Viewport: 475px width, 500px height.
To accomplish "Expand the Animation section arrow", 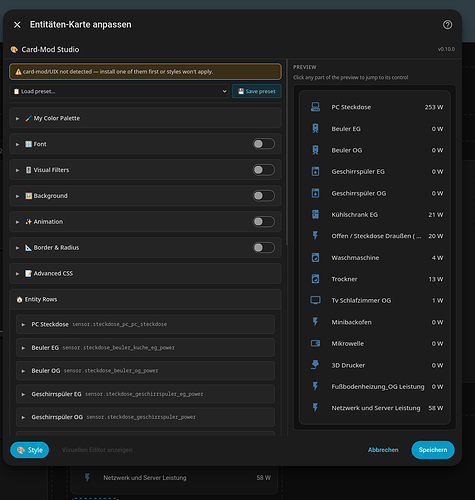I will click(x=17, y=222).
